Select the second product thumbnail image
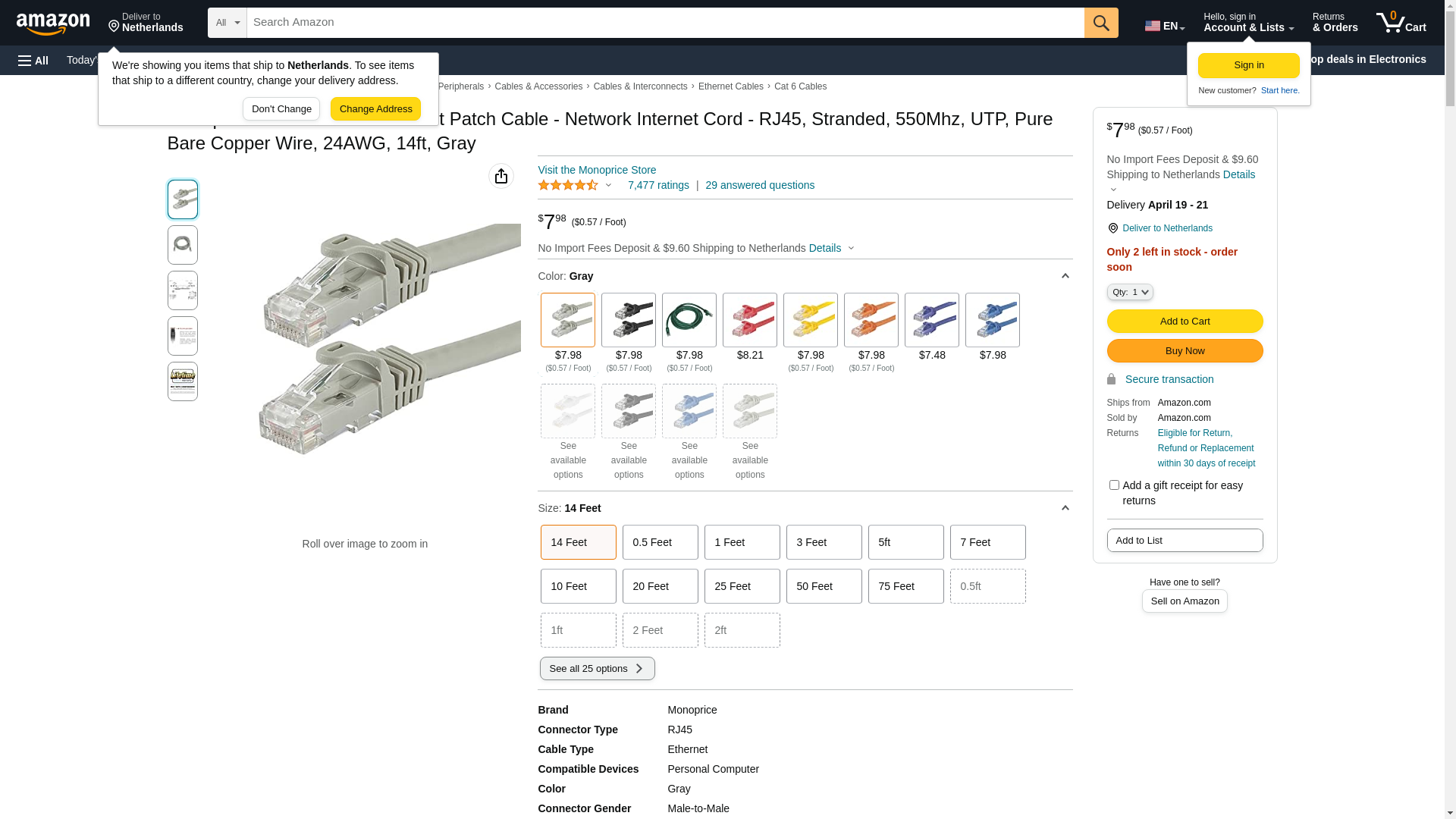This screenshot has width=1456, height=819. pos(182,245)
